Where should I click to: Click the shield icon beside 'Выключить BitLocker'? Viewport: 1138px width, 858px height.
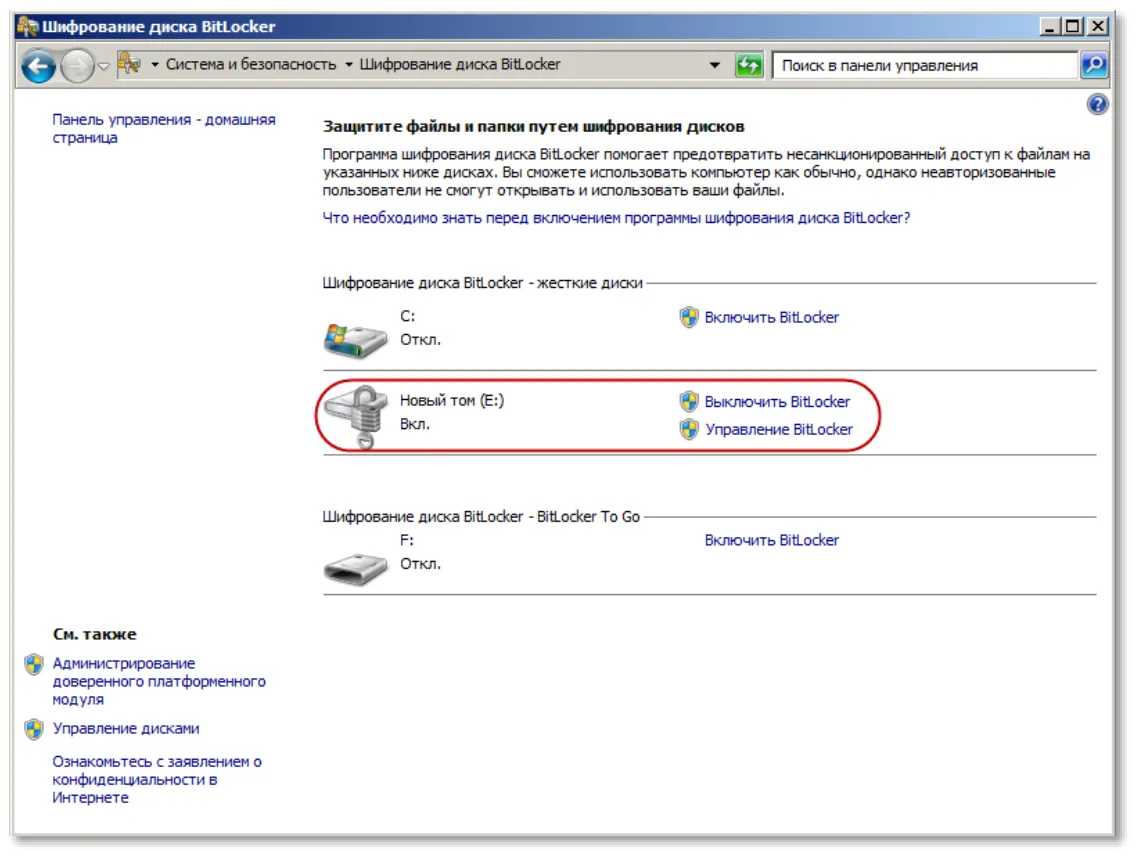tap(689, 401)
